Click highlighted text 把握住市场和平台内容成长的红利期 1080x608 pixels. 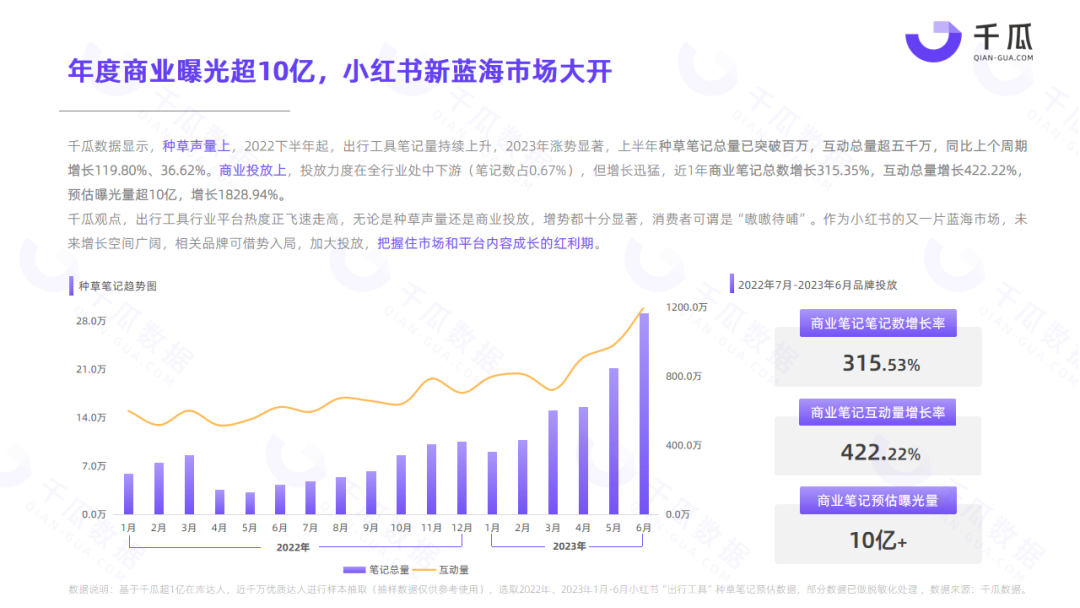486,243
